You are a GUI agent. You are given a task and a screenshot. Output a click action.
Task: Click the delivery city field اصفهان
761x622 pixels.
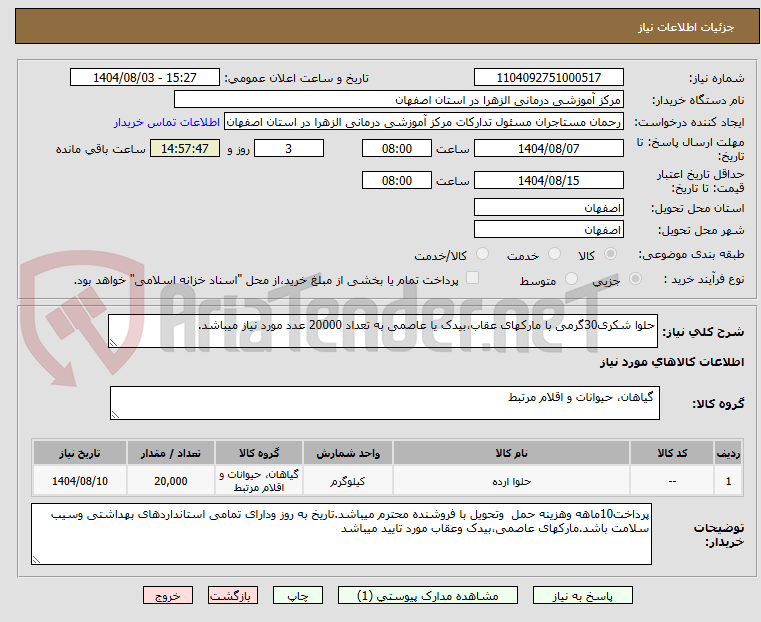pyautogui.click(x=548, y=229)
